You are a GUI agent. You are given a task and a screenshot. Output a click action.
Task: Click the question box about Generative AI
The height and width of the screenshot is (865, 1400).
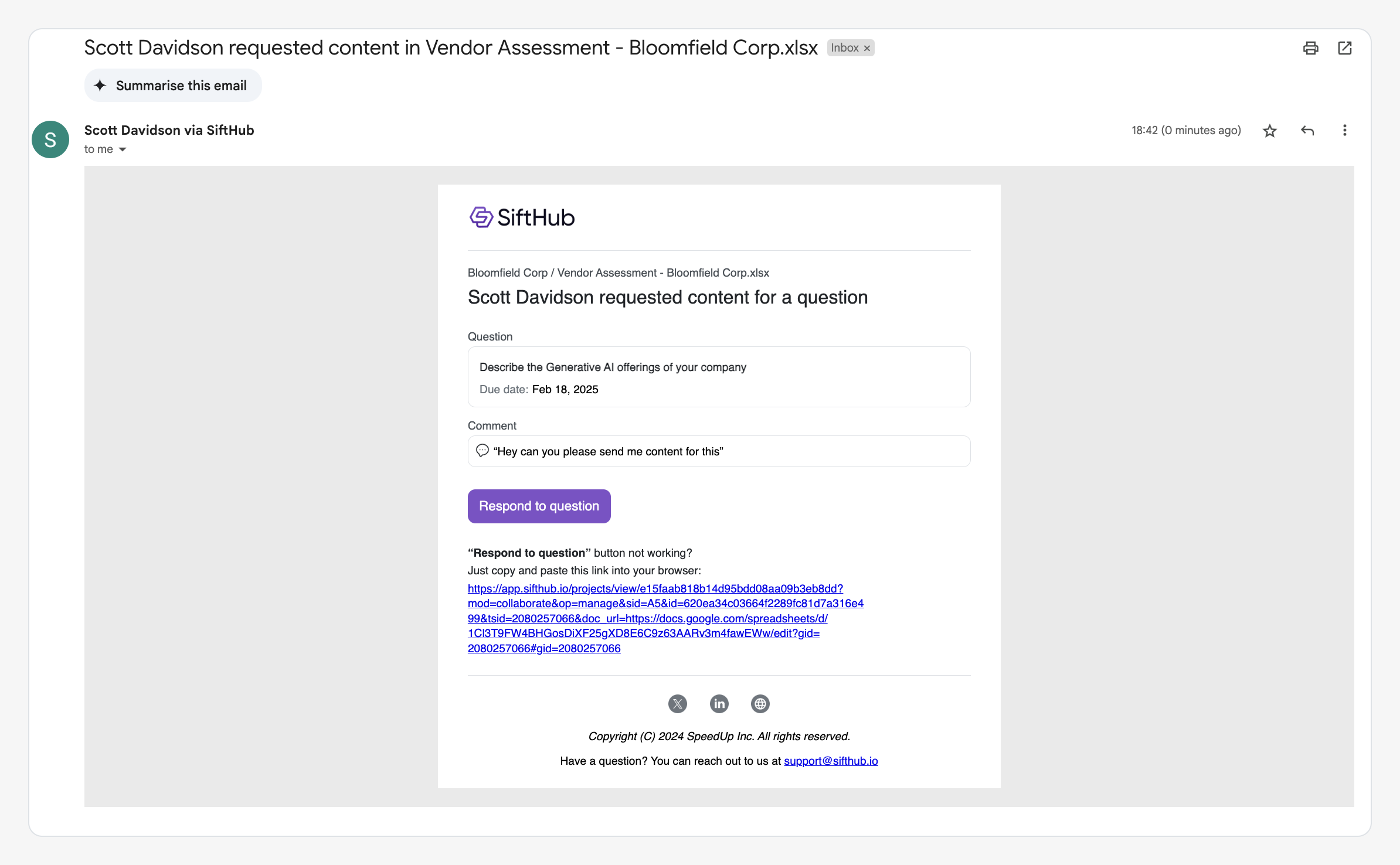pos(719,377)
